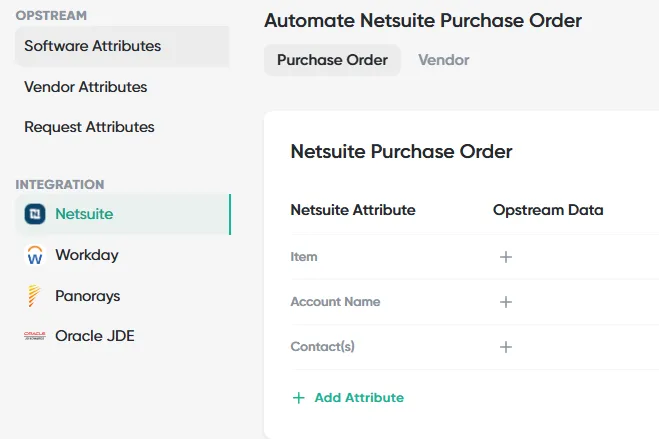Click the Item attribute label
This screenshot has height=439, width=659.
pos(304,257)
